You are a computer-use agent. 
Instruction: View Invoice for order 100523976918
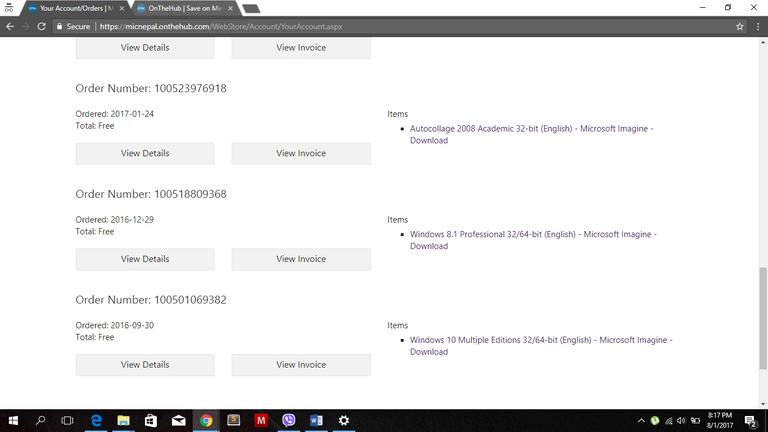(x=301, y=153)
